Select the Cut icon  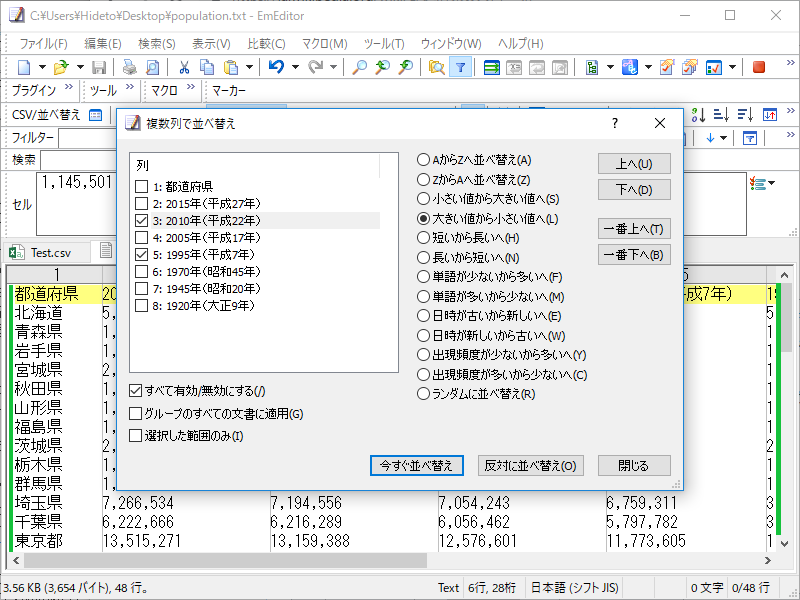(183, 67)
